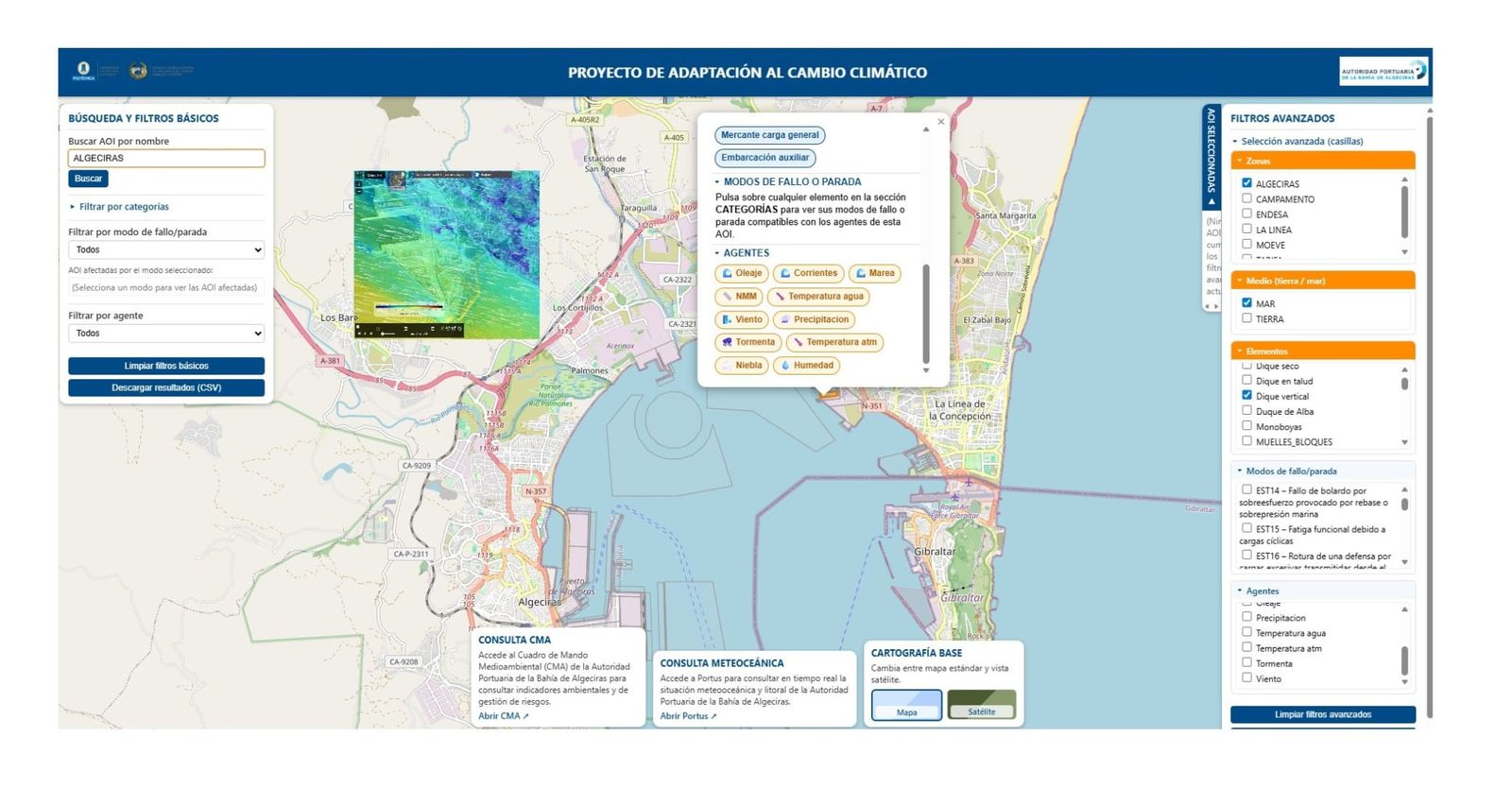
Task: Click the Buscar AOI por nombre field
Action: pyautogui.click(x=166, y=159)
